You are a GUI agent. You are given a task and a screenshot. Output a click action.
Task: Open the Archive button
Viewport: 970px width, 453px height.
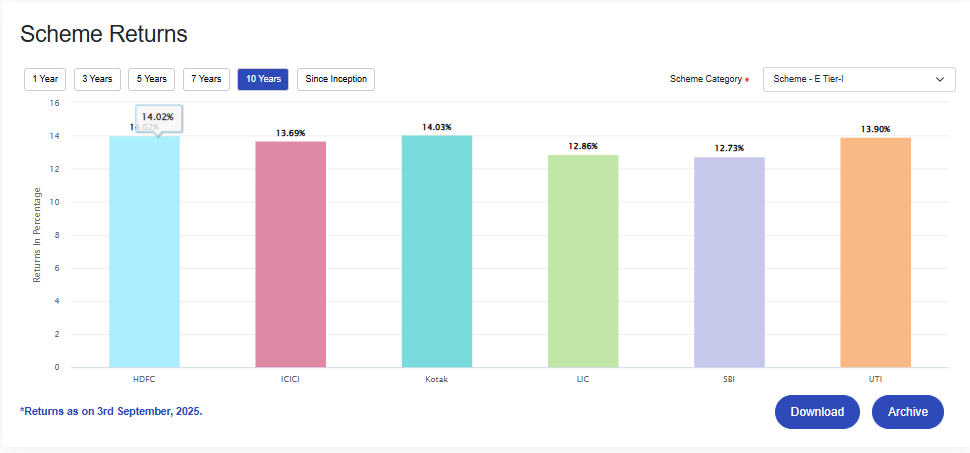(x=908, y=412)
